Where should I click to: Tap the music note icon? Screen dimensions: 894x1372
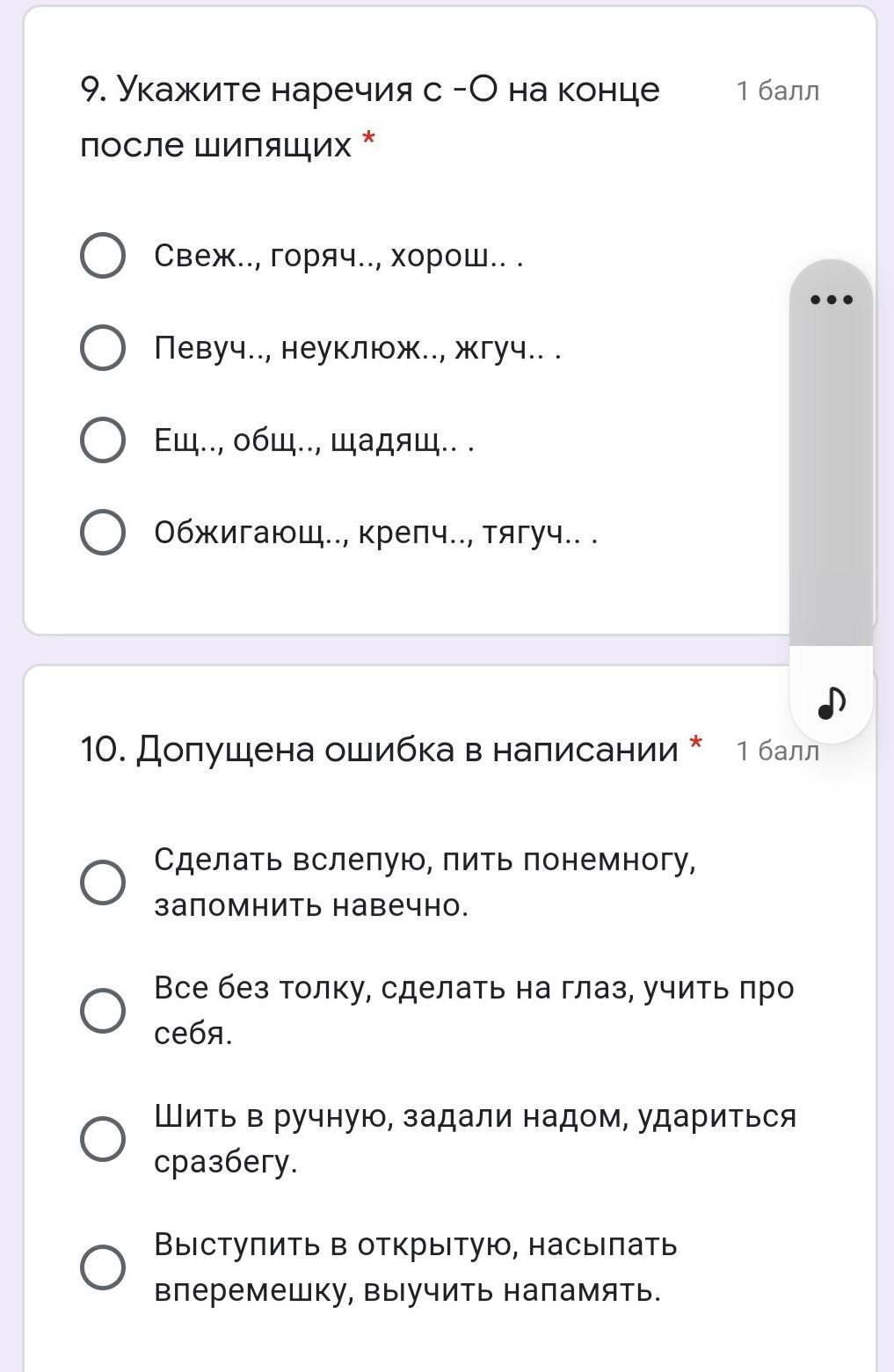click(831, 701)
